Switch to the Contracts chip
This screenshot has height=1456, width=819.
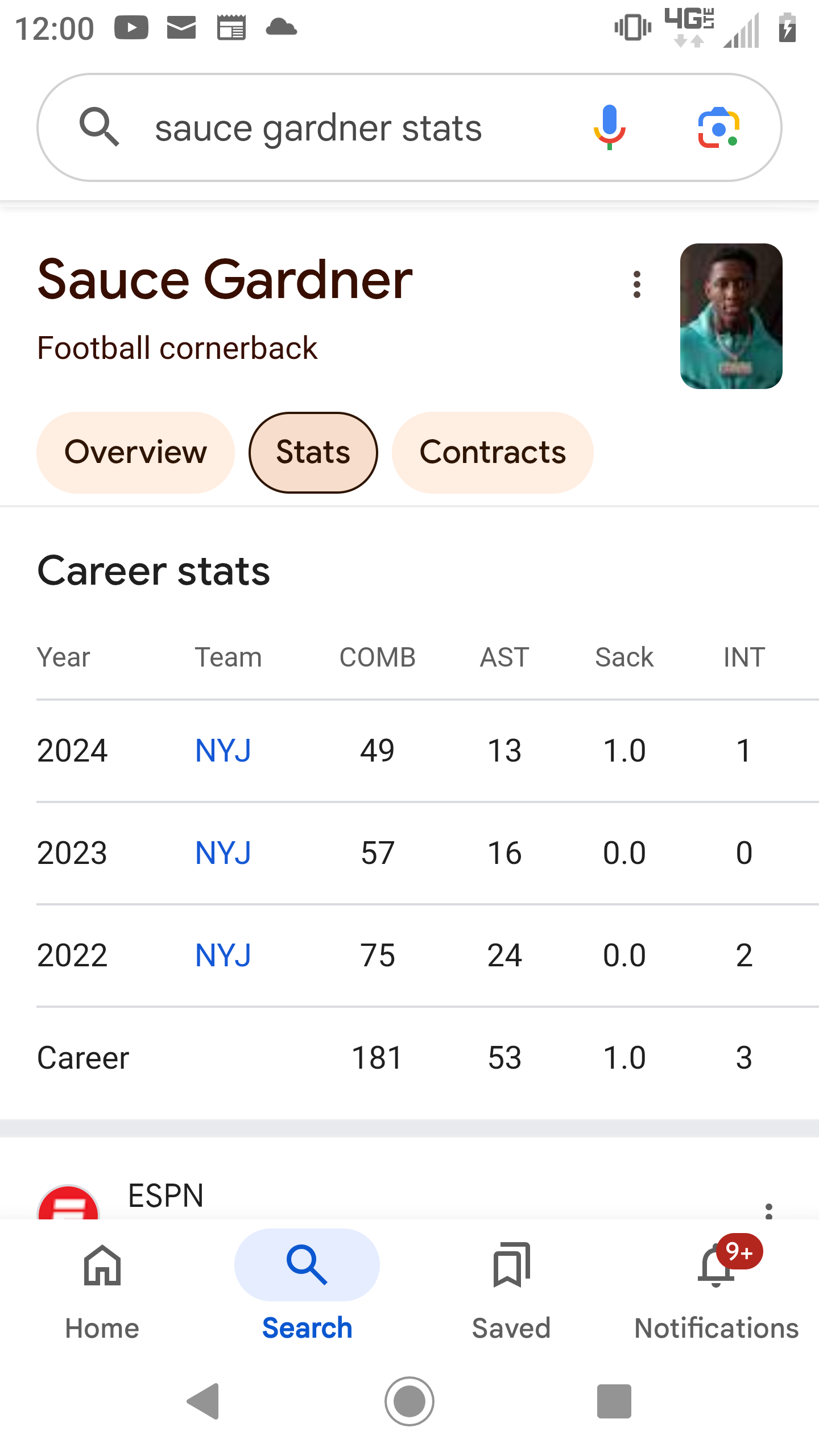tap(493, 453)
